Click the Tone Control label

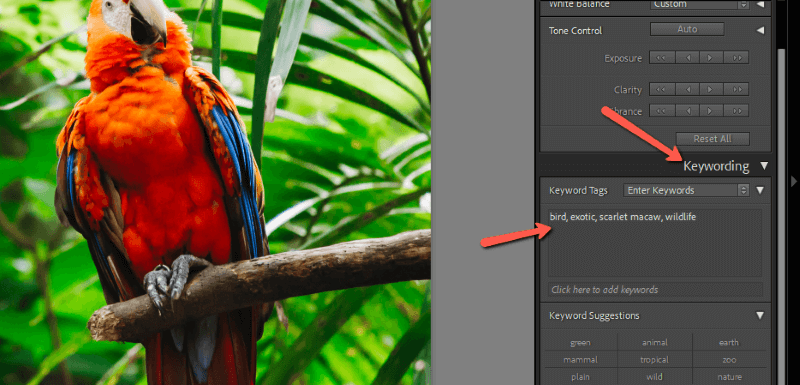click(576, 31)
